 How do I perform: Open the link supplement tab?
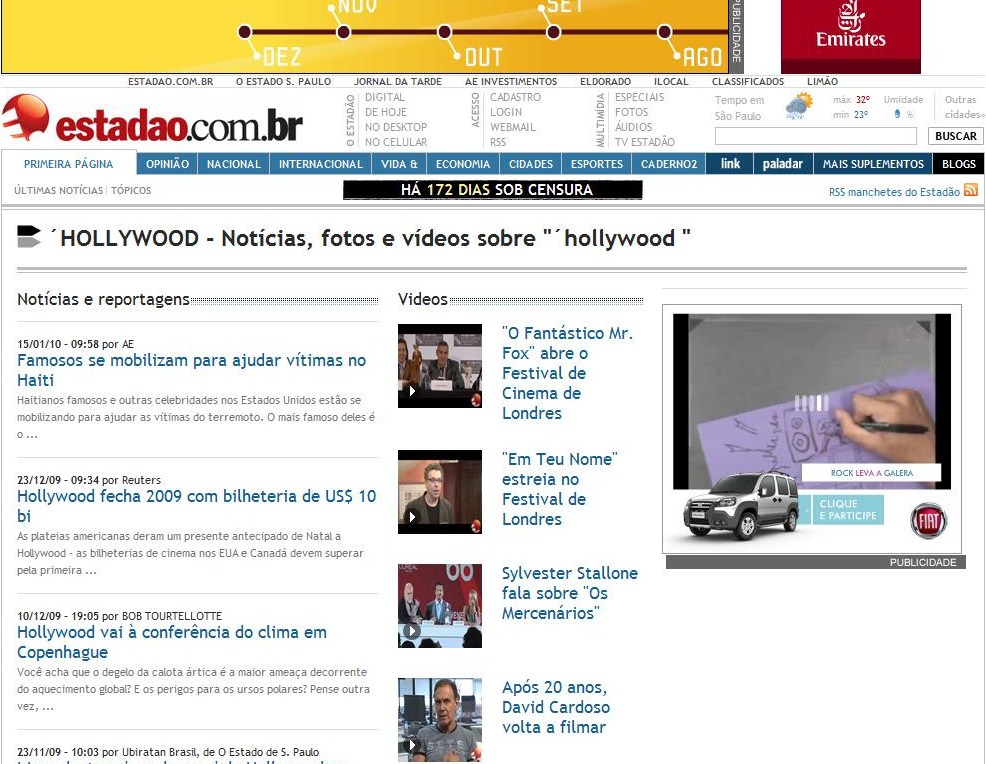pos(730,164)
